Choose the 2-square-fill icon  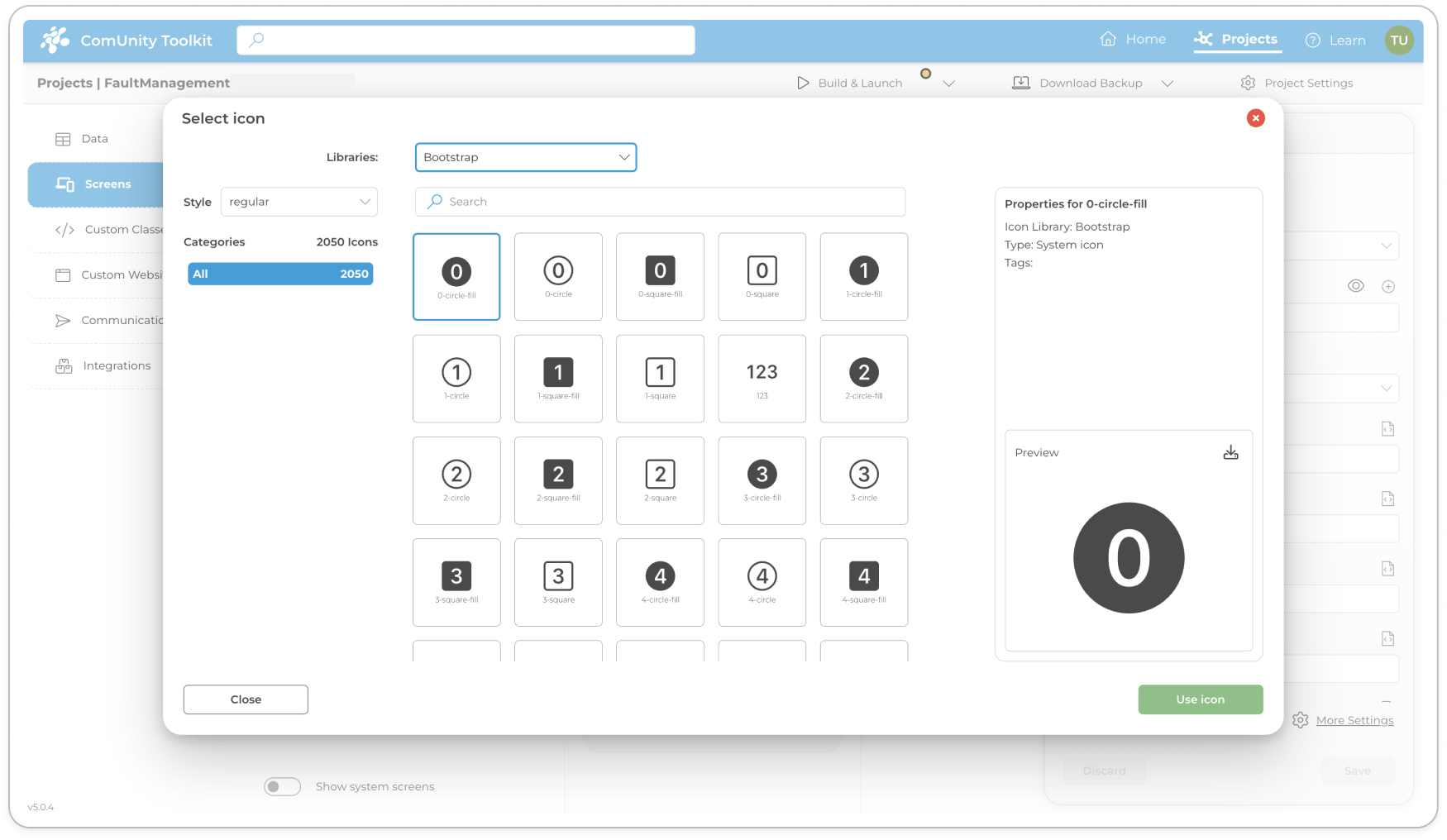pyautogui.click(x=558, y=480)
